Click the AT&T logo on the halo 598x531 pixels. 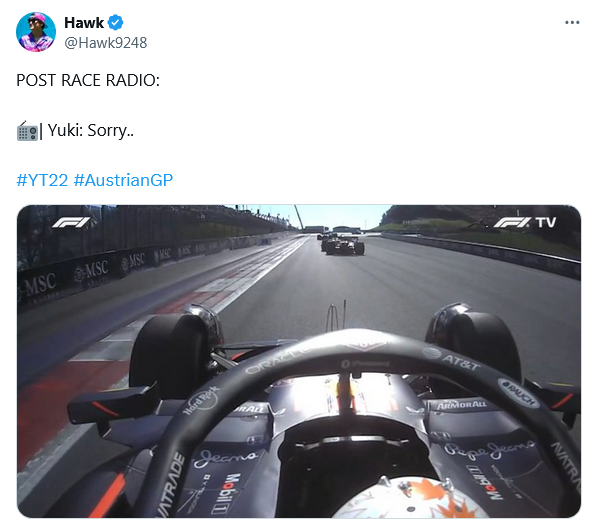[452, 359]
